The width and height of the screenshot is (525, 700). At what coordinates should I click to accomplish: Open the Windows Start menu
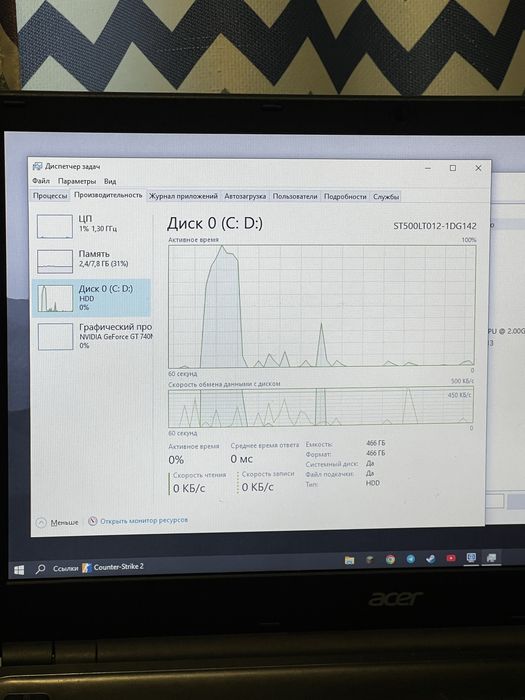(x=19, y=570)
